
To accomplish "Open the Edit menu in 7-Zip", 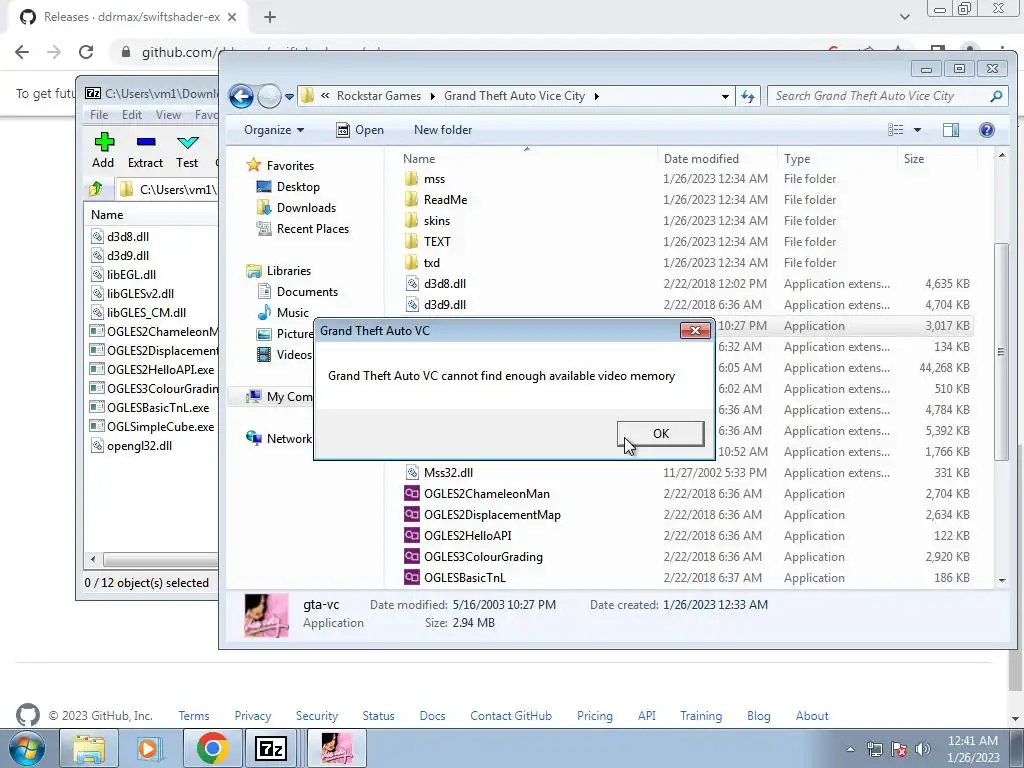I will tap(132, 115).
